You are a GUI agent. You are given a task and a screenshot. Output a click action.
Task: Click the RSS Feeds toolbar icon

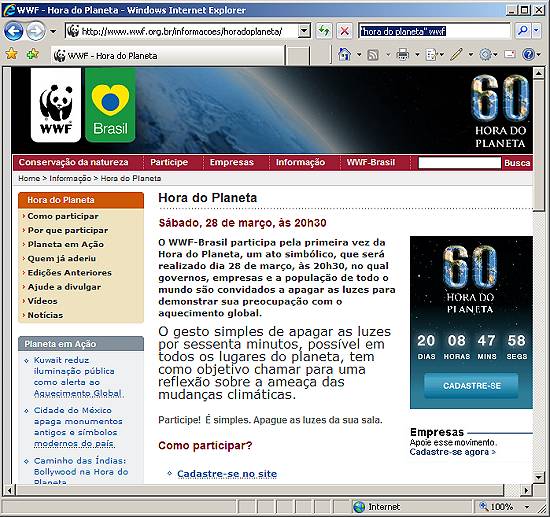pyautogui.click(x=373, y=55)
